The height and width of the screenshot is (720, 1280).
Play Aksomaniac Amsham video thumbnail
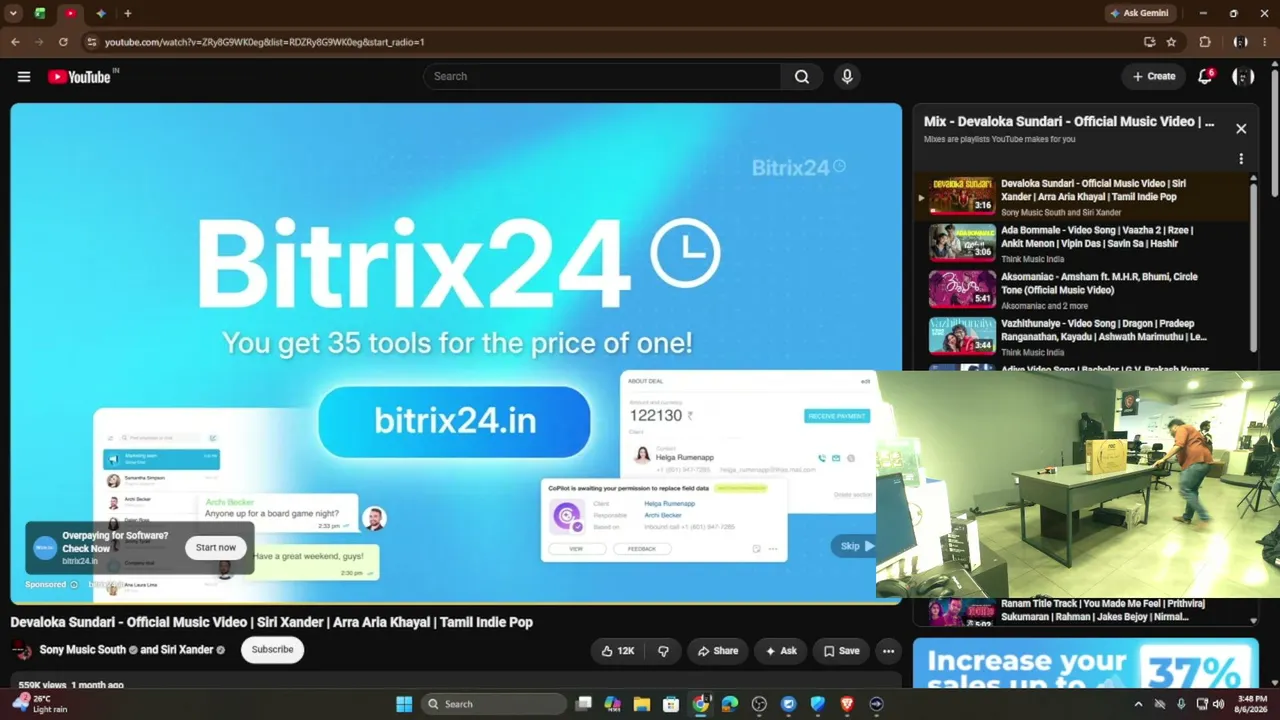coord(962,290)
